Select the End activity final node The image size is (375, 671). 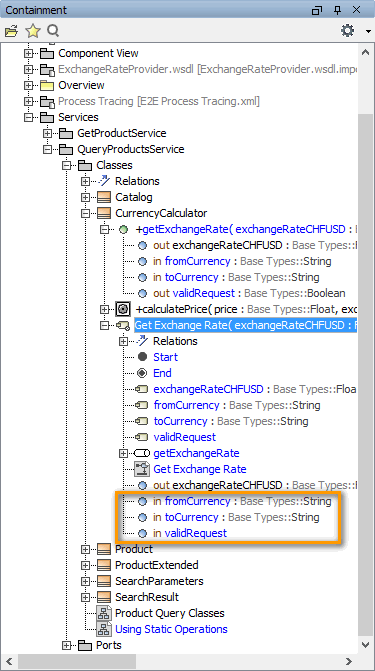click(x=162, y=373)
